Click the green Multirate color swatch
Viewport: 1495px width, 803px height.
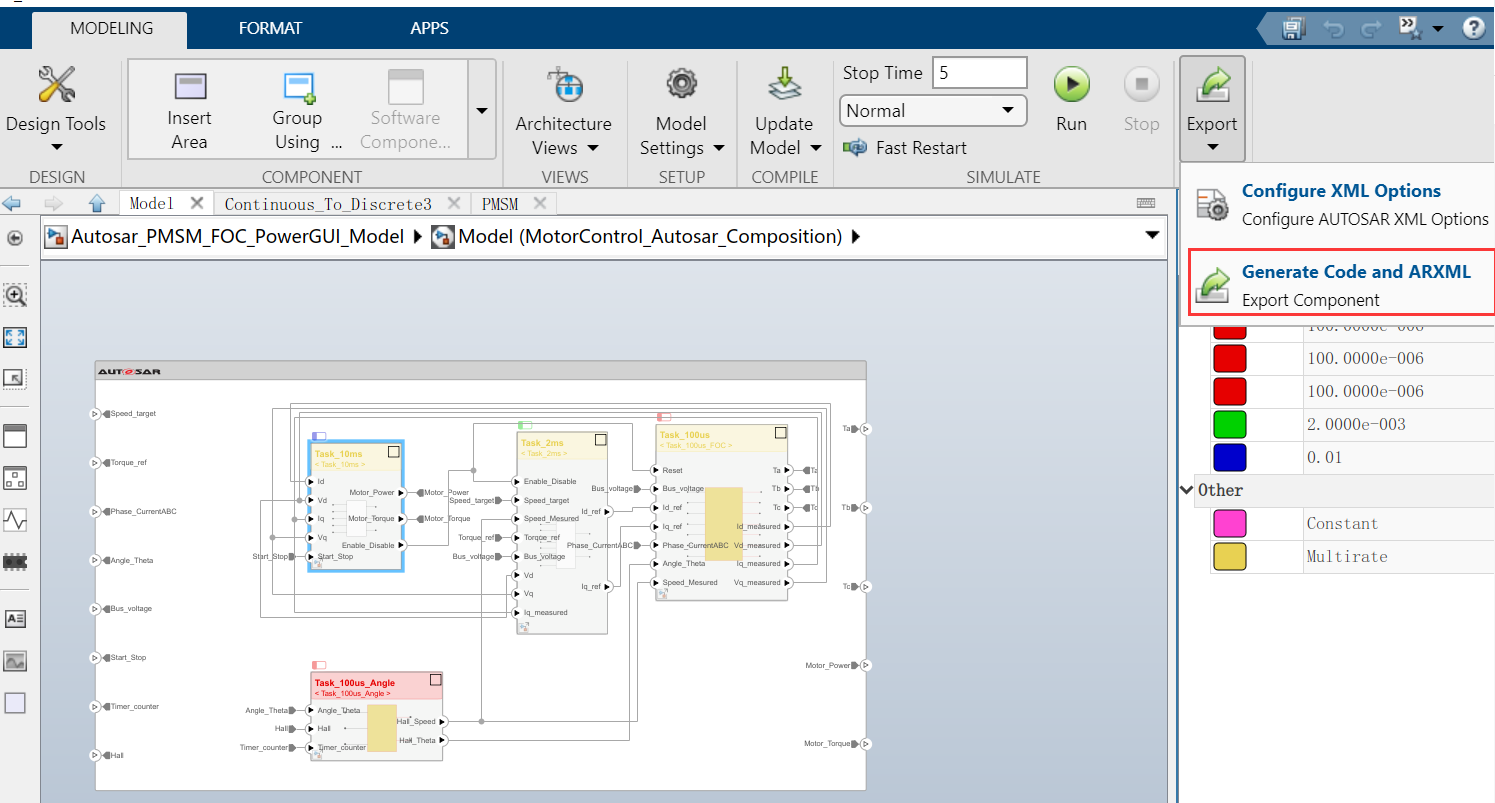tap(1229, 424)
